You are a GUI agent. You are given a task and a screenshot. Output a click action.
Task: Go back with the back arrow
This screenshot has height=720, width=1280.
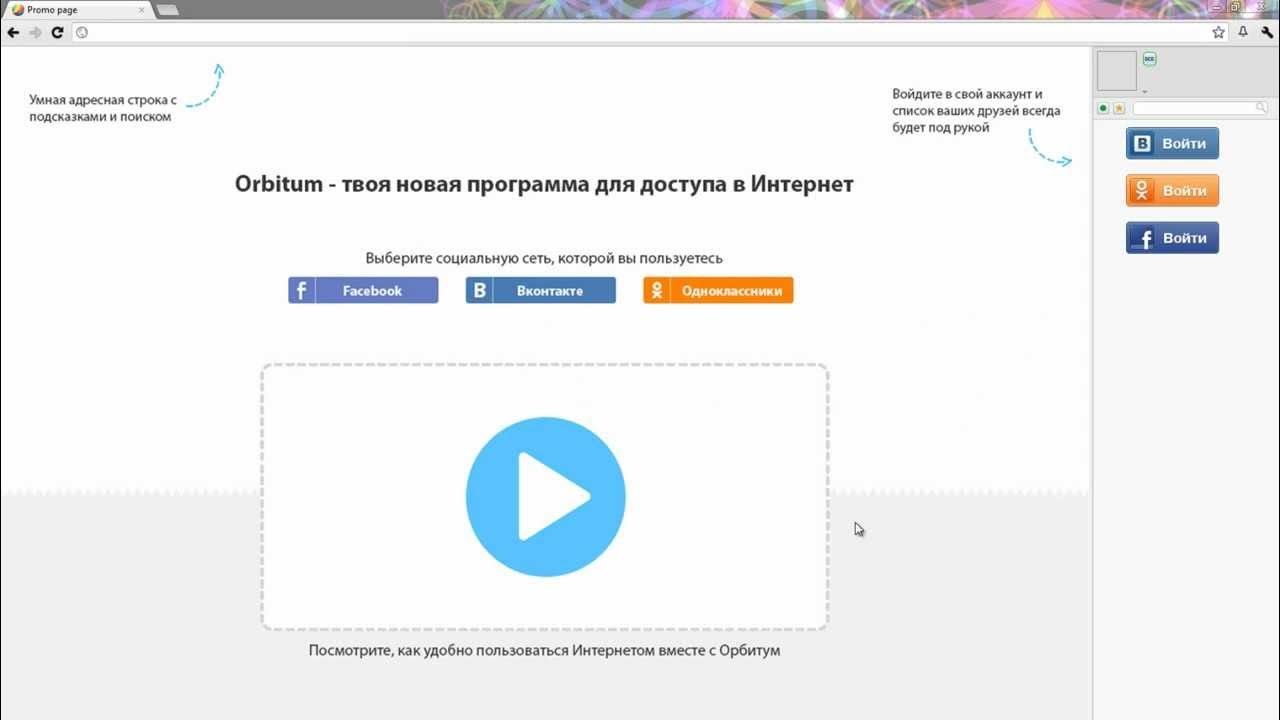[13, 32]
